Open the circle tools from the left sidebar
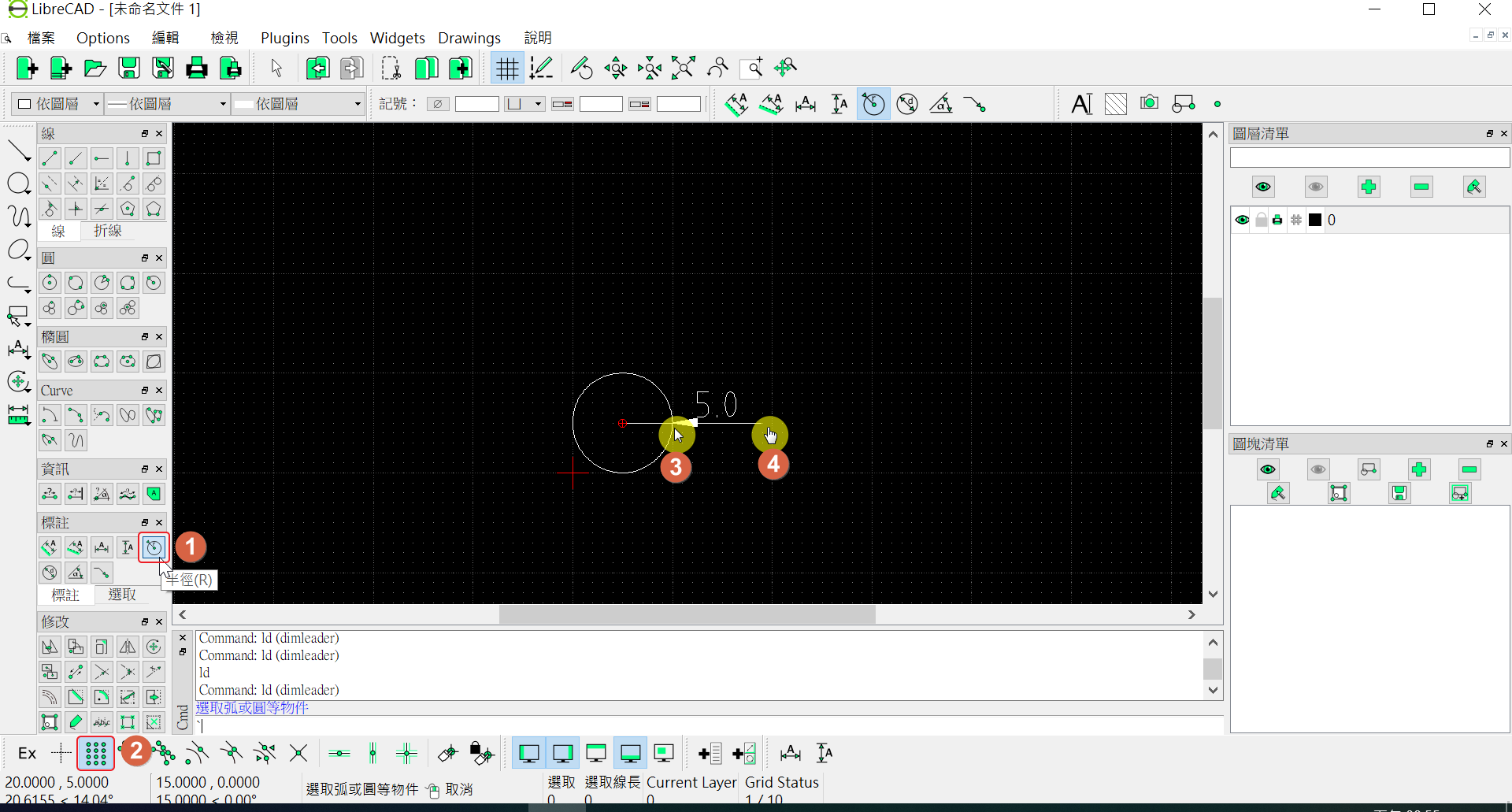Viewport: 1512px width, 812px height. [x=18, y=184]
